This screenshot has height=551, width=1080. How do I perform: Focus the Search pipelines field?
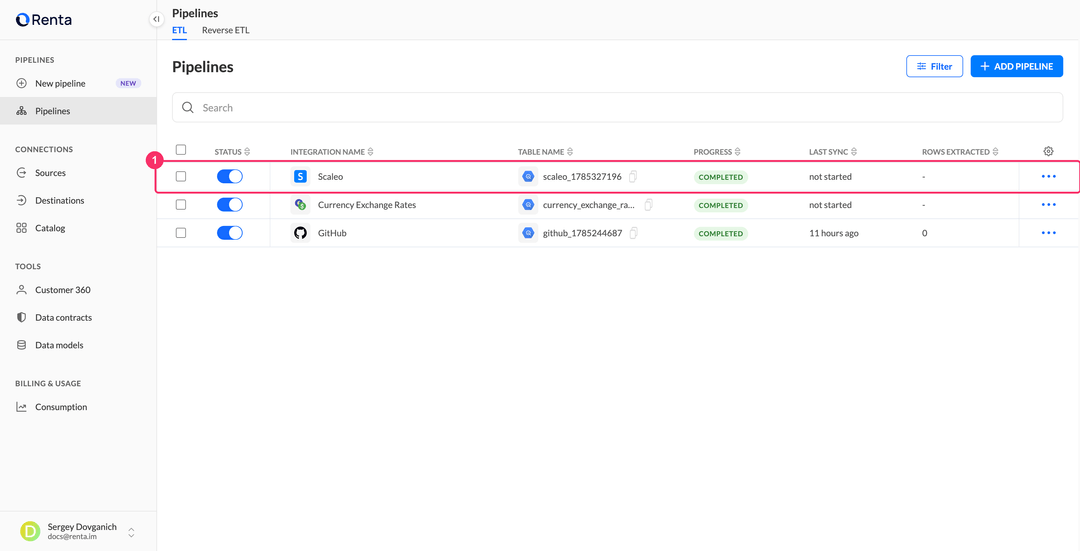click(617, 107)
